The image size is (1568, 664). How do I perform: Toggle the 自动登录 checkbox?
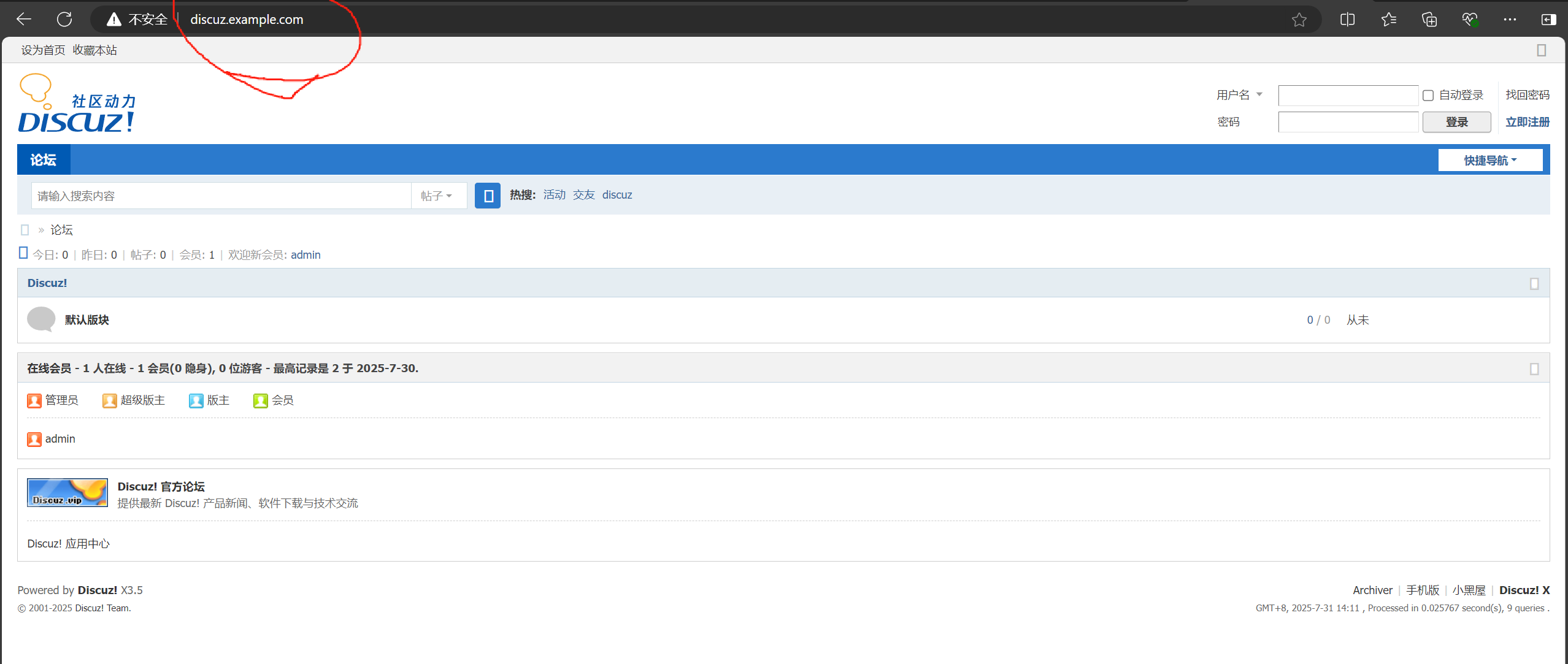coord(1428,96)
